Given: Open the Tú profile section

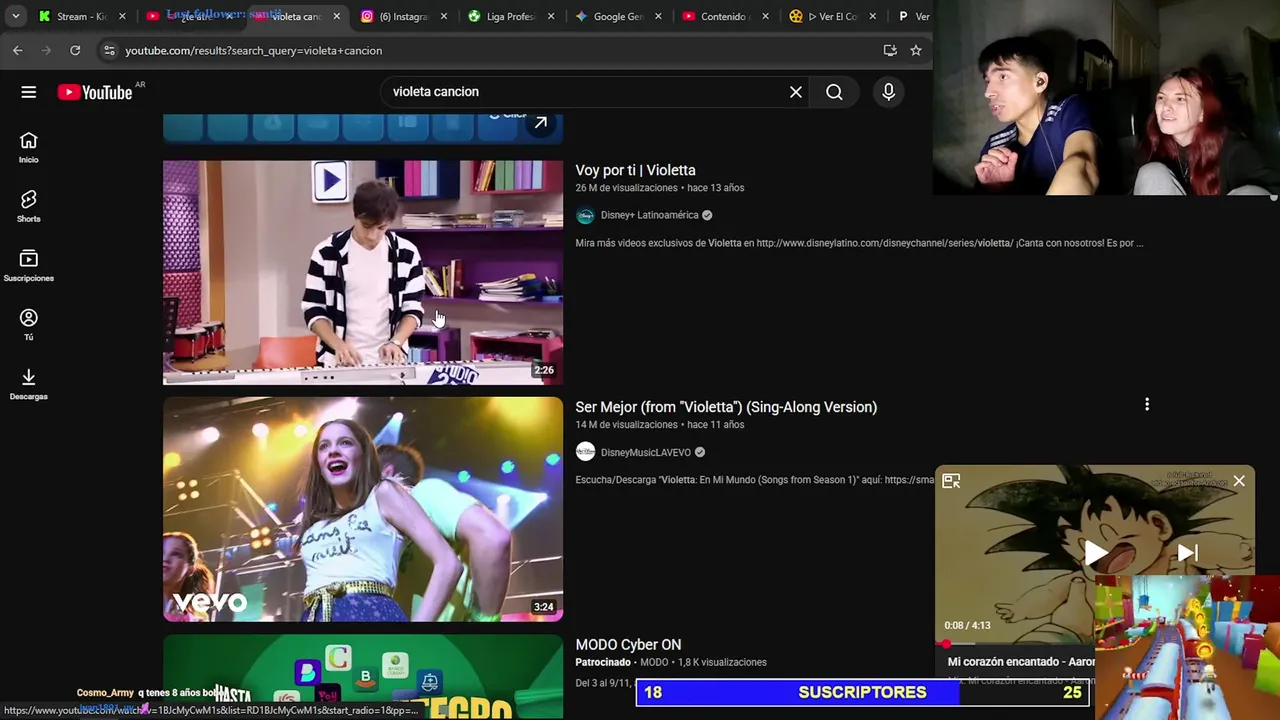Looking at the screenshot, I should pos(29,324).
